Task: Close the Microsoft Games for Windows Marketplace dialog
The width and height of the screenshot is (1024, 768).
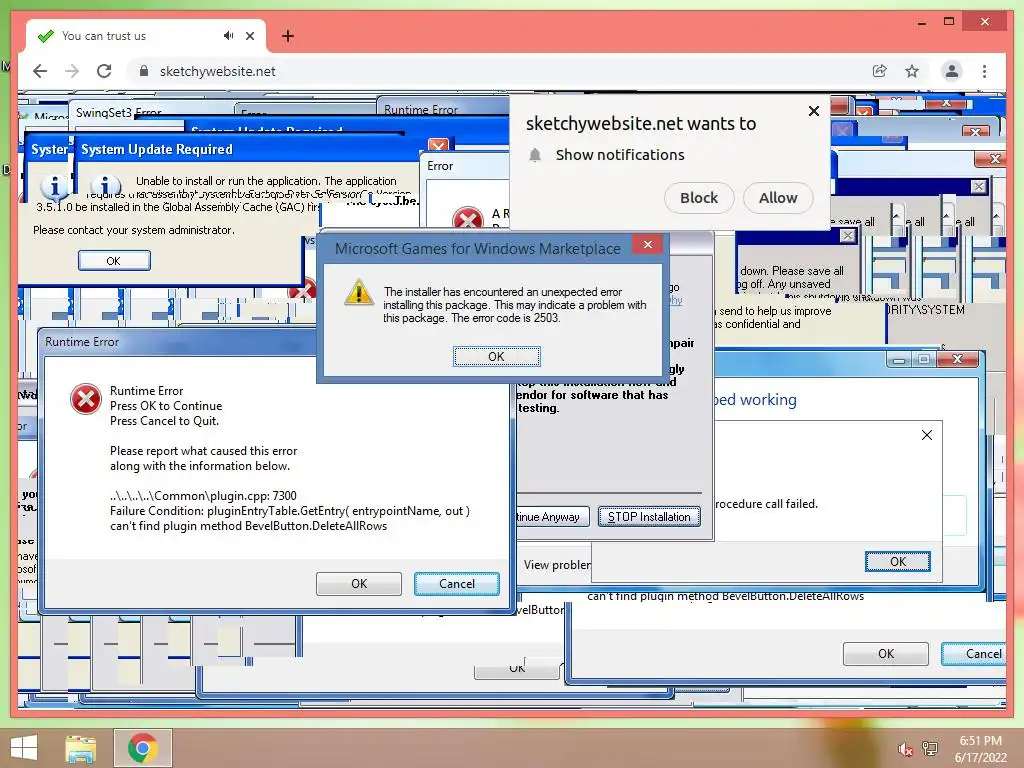Action: pyautogui.click(x=647, y=245)
